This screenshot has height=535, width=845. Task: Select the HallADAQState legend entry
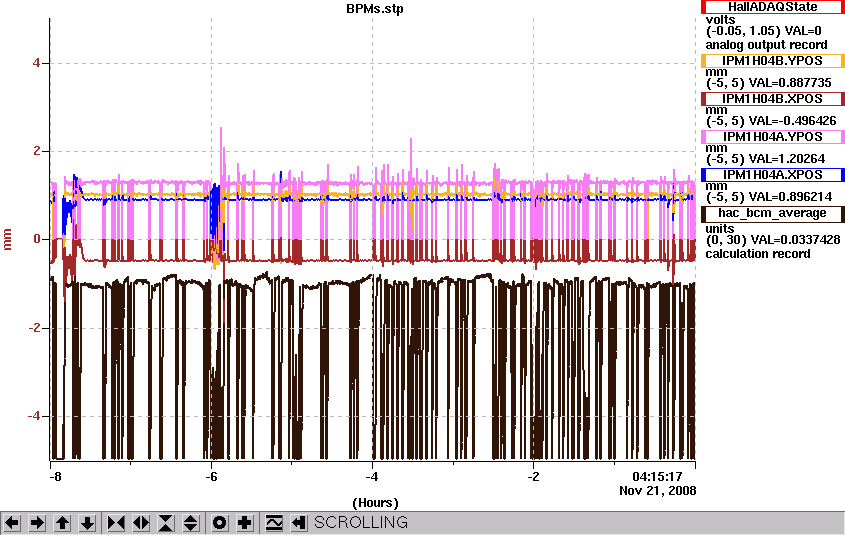tap(773, 7)
